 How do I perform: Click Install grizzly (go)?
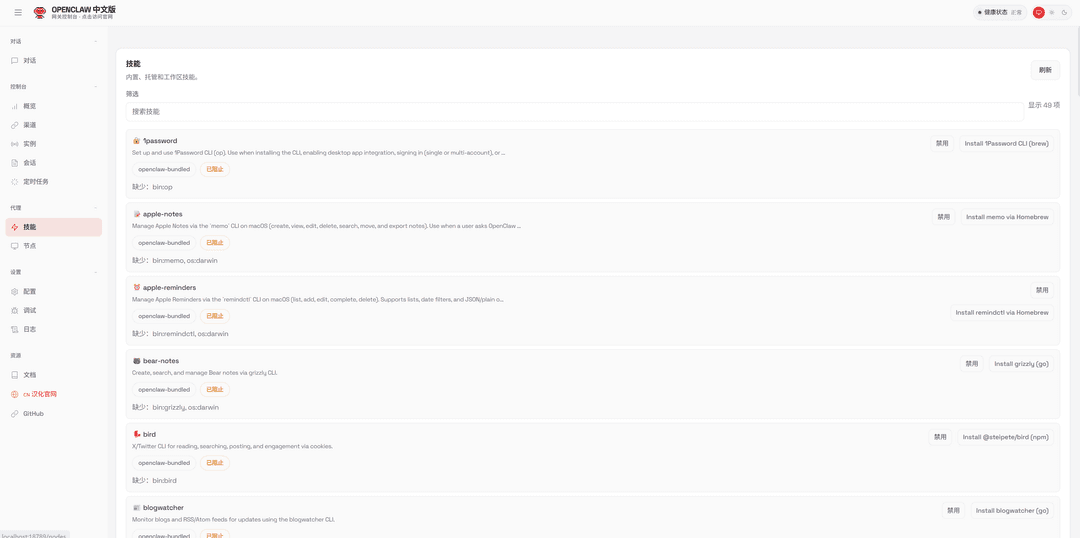tap(1021, 364)
